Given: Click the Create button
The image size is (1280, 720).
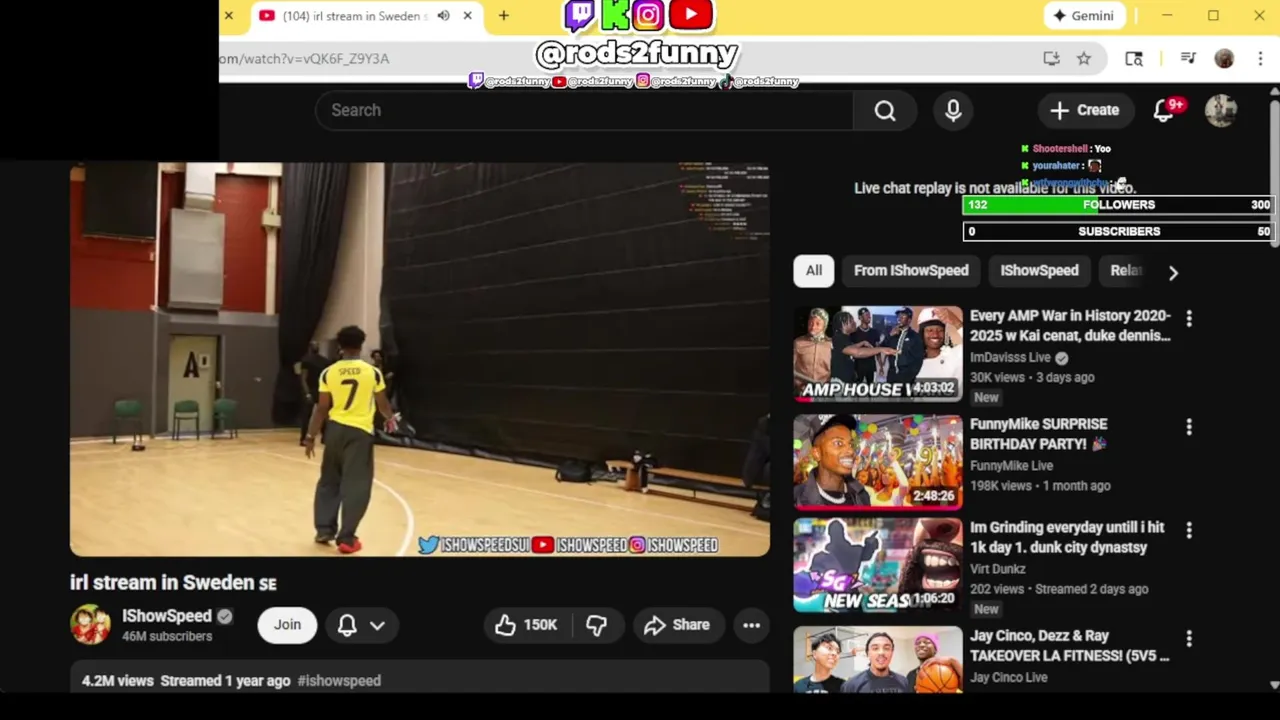Looking at the screenshot, I should (x=1084, y=110).
